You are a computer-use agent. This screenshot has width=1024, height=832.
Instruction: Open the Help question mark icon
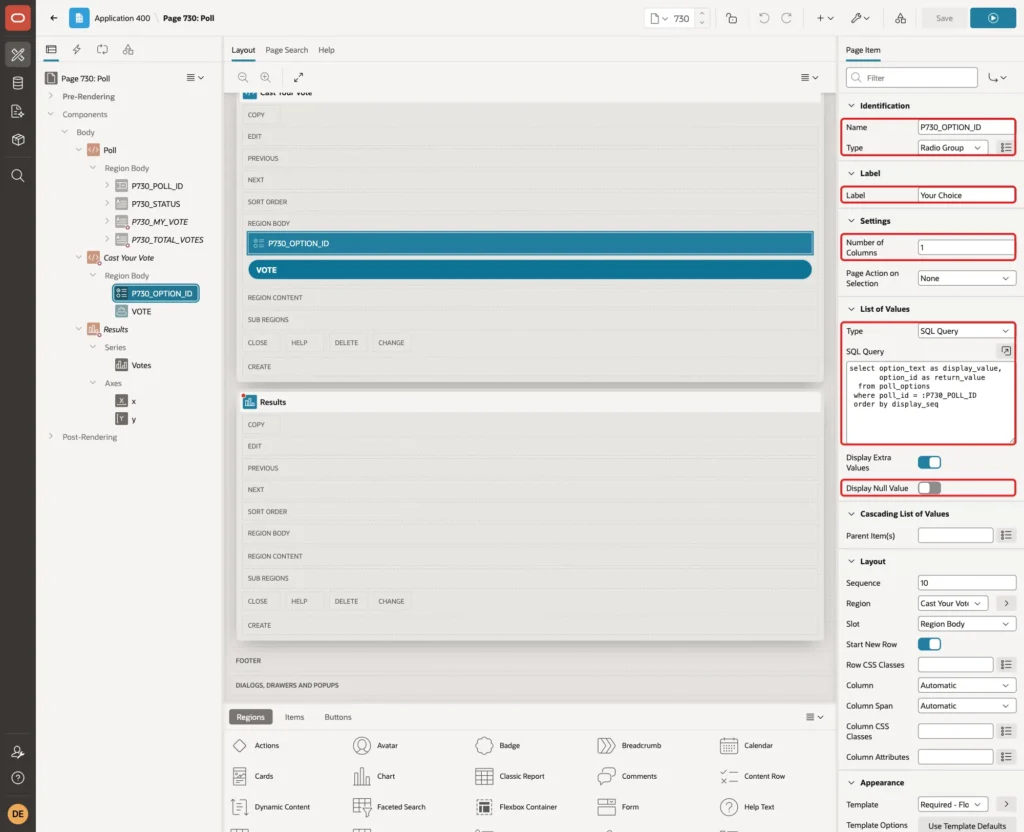18,778
